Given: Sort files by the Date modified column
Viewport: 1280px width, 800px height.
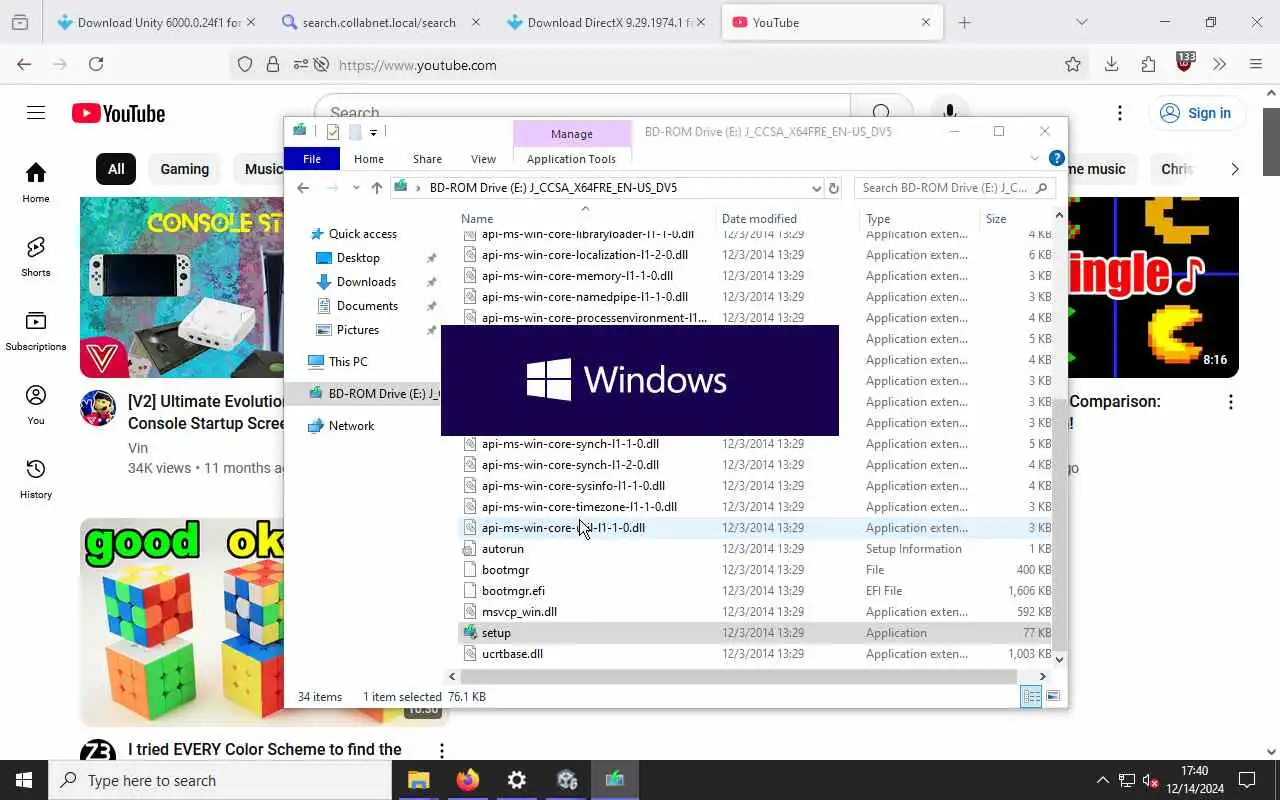Looking at the screenshot, I should click(759, 218).
